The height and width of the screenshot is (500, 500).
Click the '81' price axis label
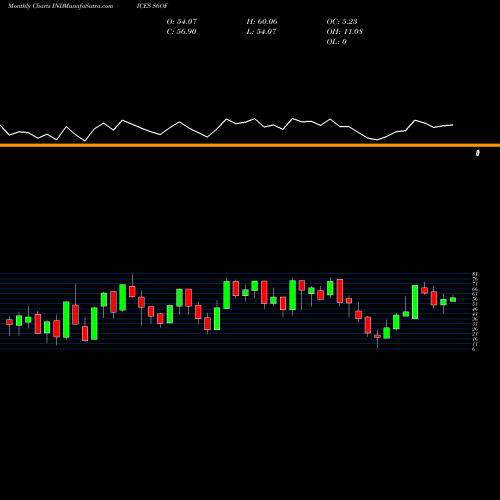tap(475, 274)
